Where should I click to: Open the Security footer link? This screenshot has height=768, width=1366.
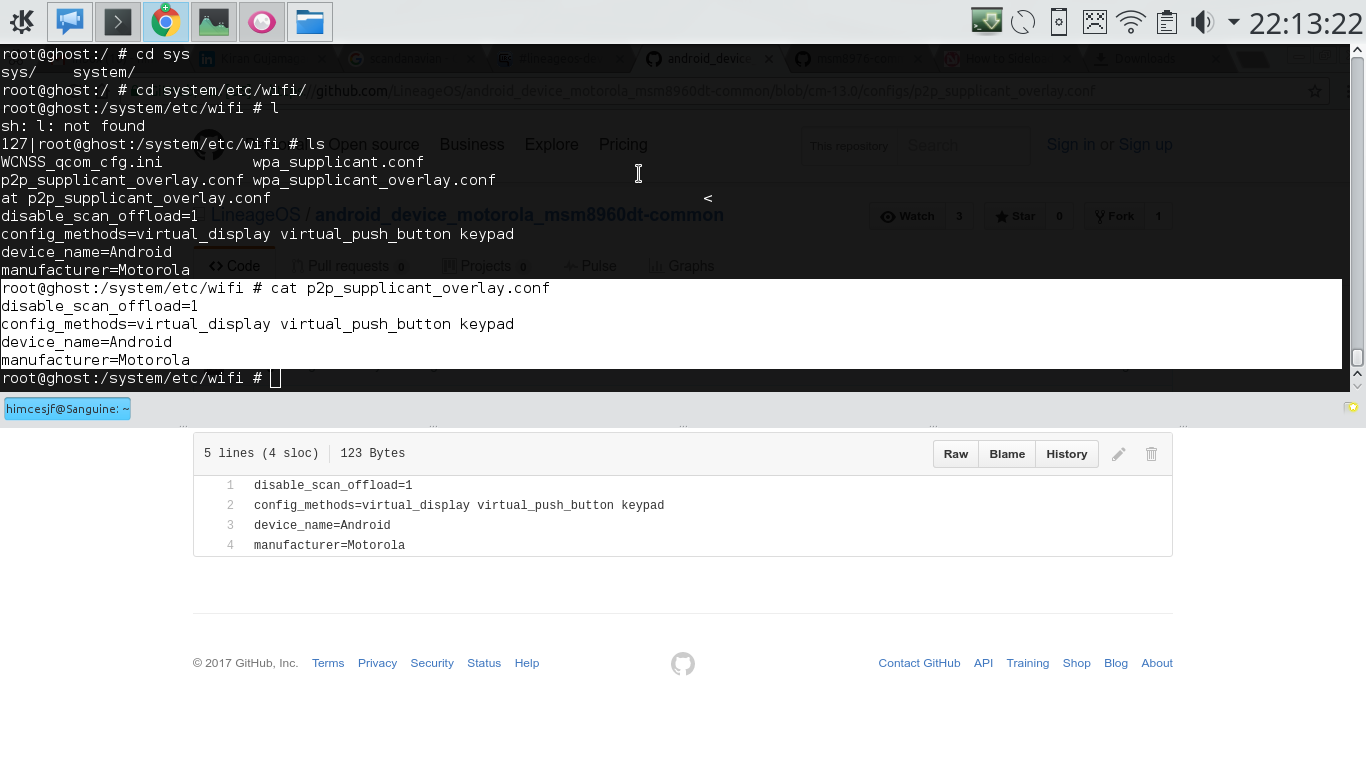pos(432,663)
